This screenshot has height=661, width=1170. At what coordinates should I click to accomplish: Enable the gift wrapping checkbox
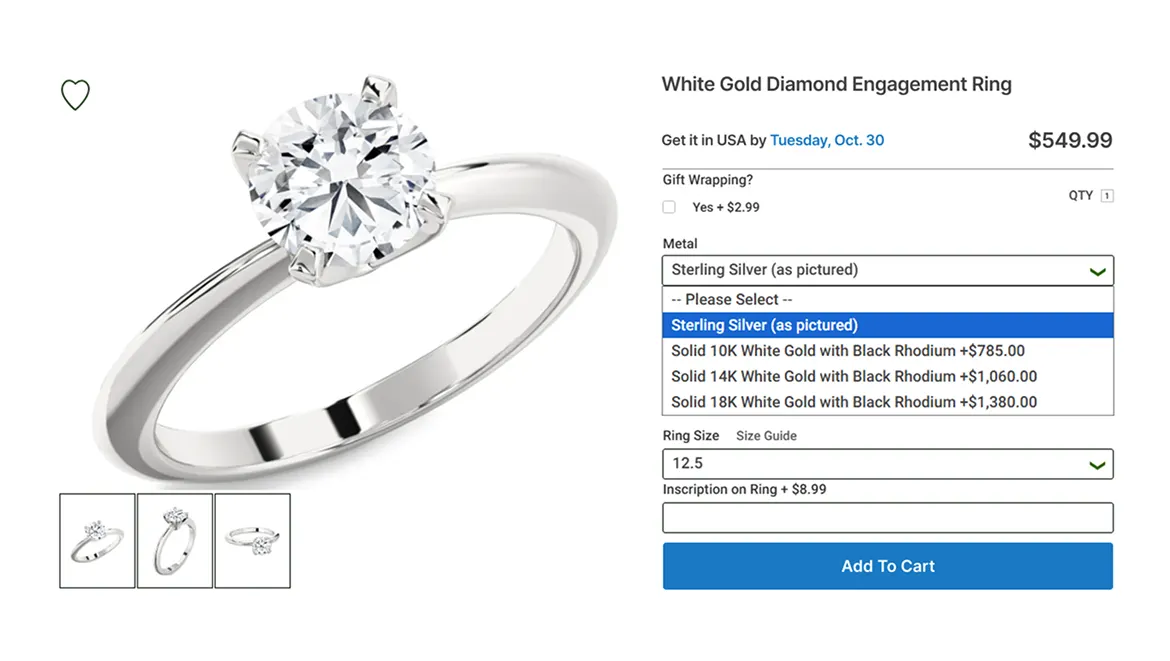669,207
